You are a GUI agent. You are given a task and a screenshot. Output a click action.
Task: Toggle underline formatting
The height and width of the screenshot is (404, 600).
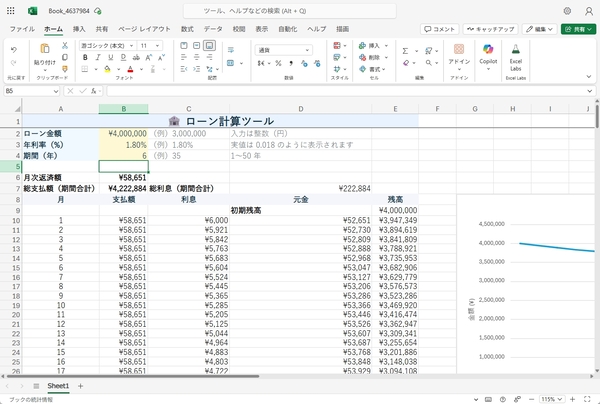(111, 58)
